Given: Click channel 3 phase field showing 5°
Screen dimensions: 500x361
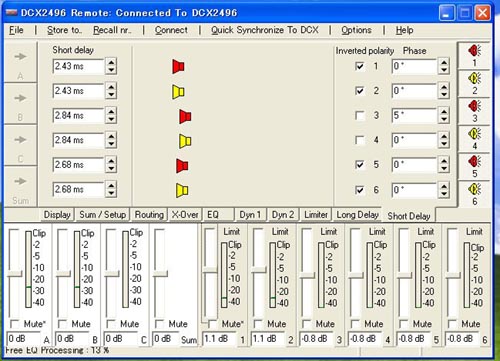Looking at the screenshot, I should click(414, 115).
